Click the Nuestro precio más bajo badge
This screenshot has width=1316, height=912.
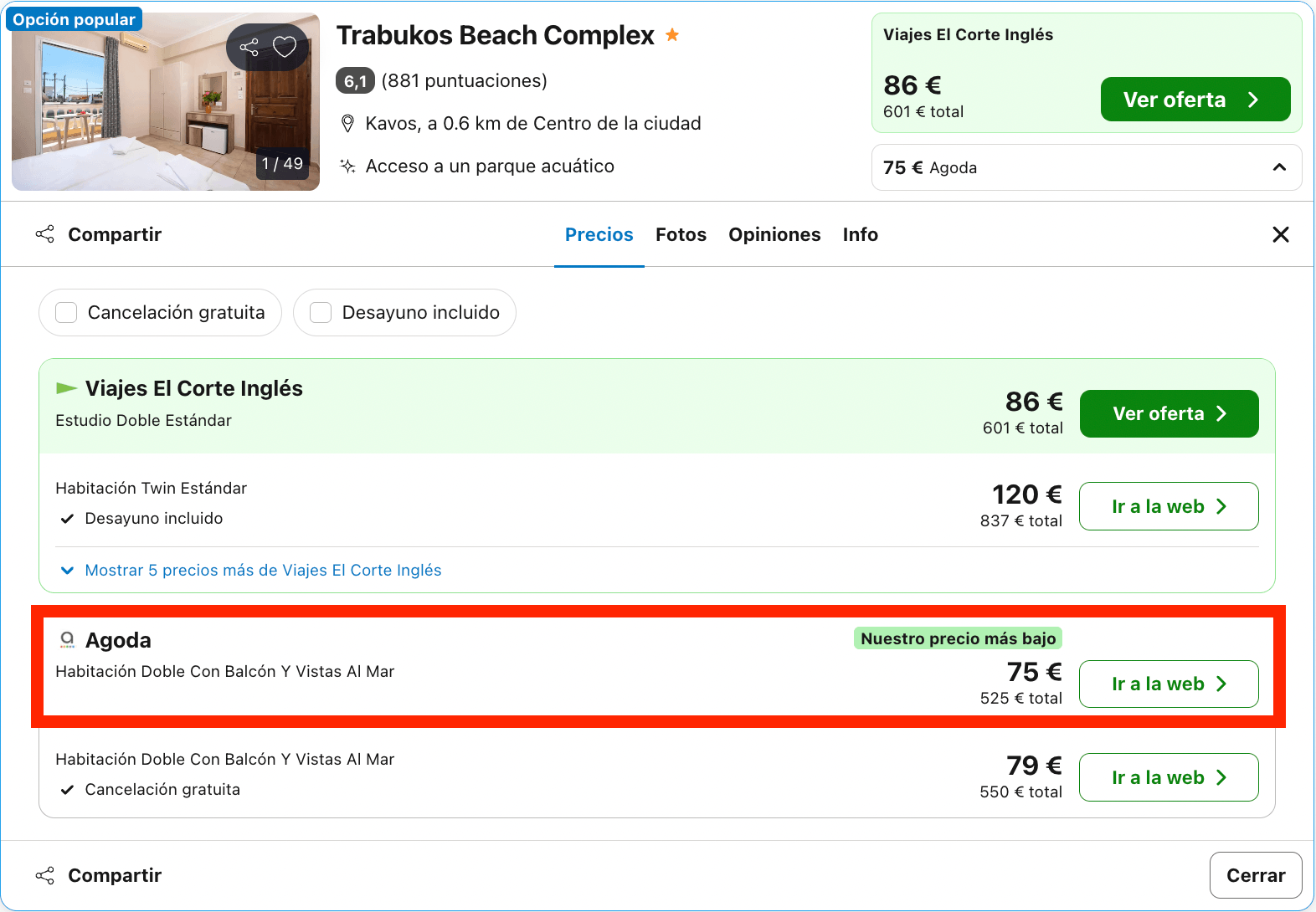pos(958,638)
